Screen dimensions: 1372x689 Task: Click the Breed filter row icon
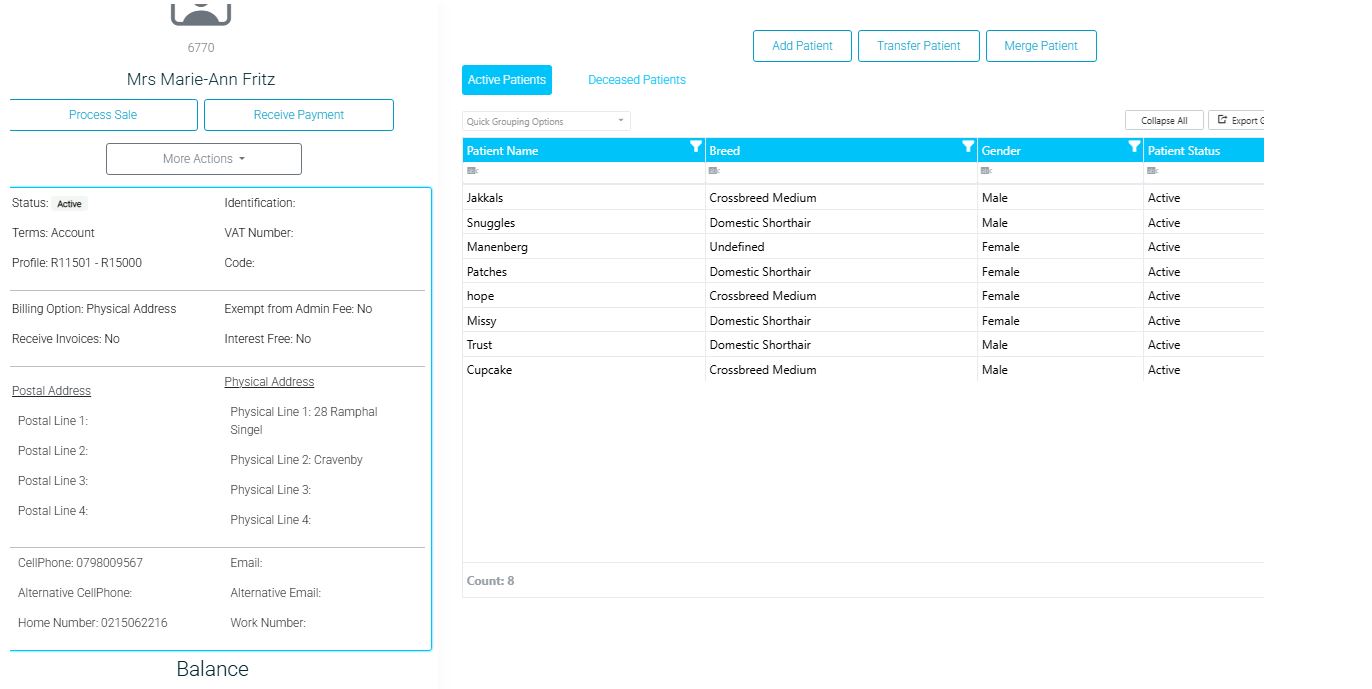[715, 172]
